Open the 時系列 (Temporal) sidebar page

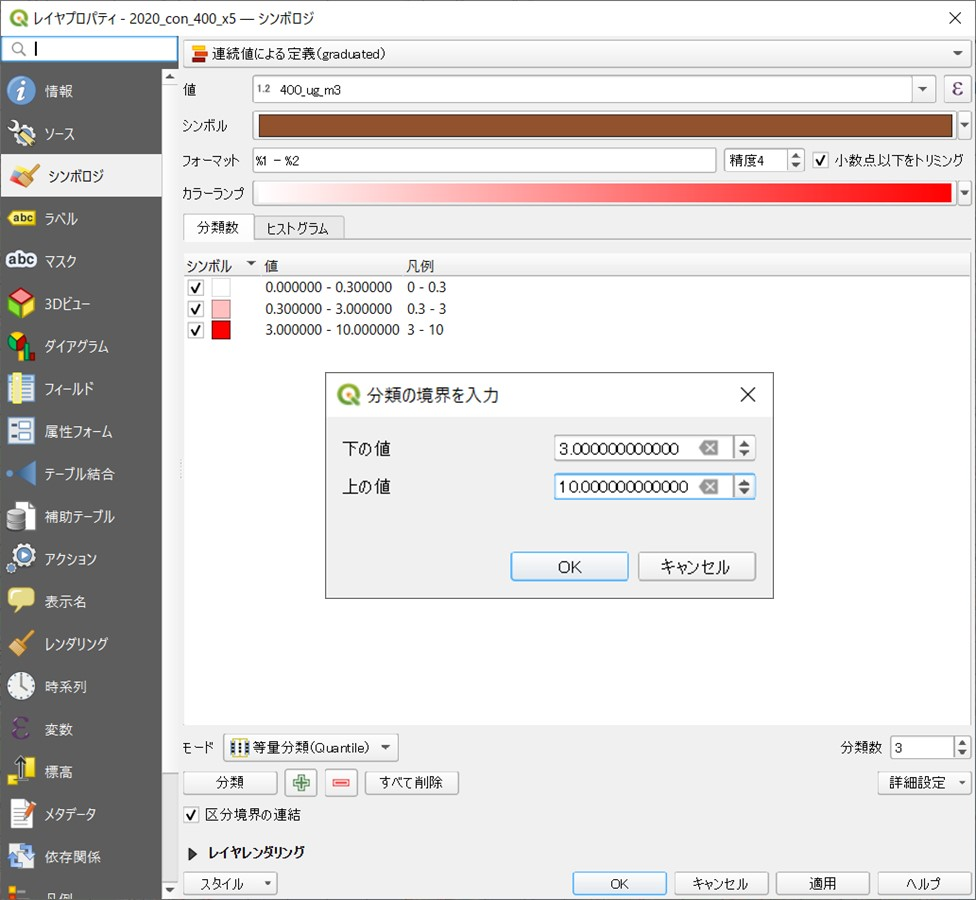(81, 687)
